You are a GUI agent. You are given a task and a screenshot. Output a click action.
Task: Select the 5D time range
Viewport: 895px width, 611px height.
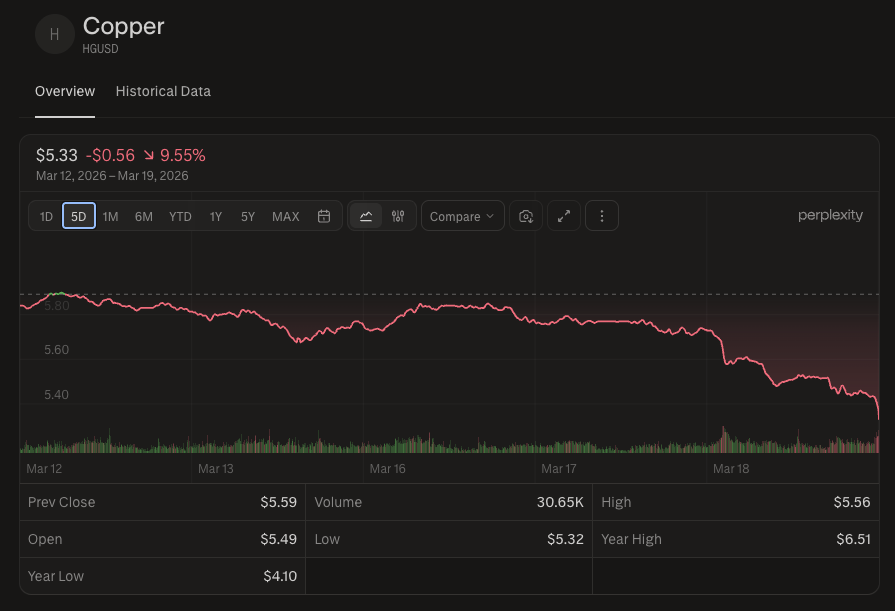[x=79, y=216]
